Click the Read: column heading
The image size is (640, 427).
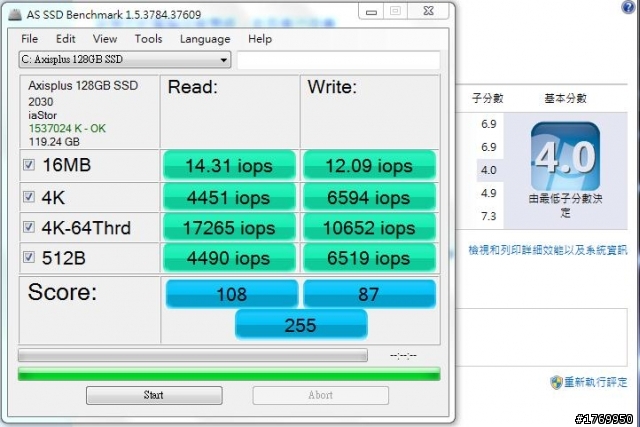click(x=193, y=87)
